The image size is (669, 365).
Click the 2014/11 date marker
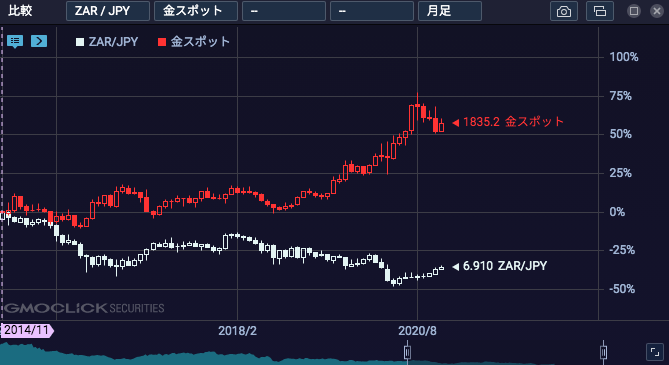(26, 330)
